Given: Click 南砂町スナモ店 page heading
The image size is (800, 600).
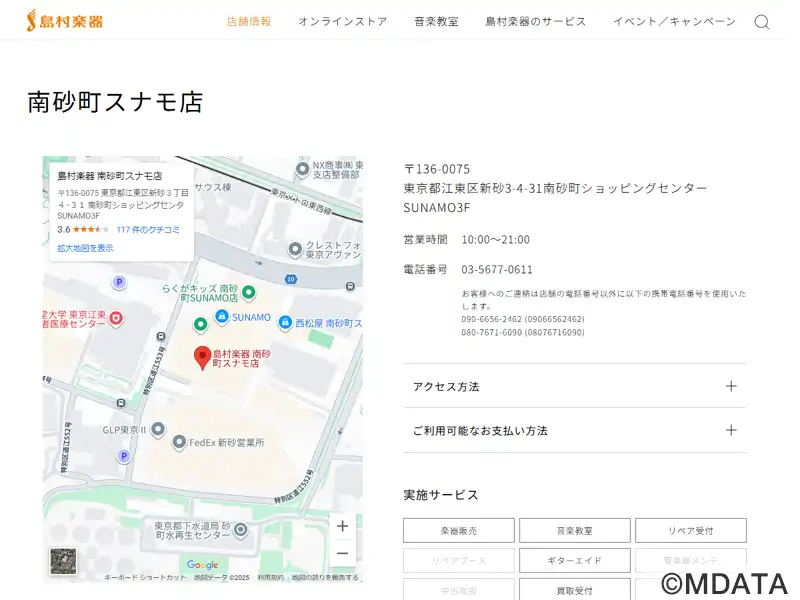Looking at the screenshot, I should [x=115, y=102].
